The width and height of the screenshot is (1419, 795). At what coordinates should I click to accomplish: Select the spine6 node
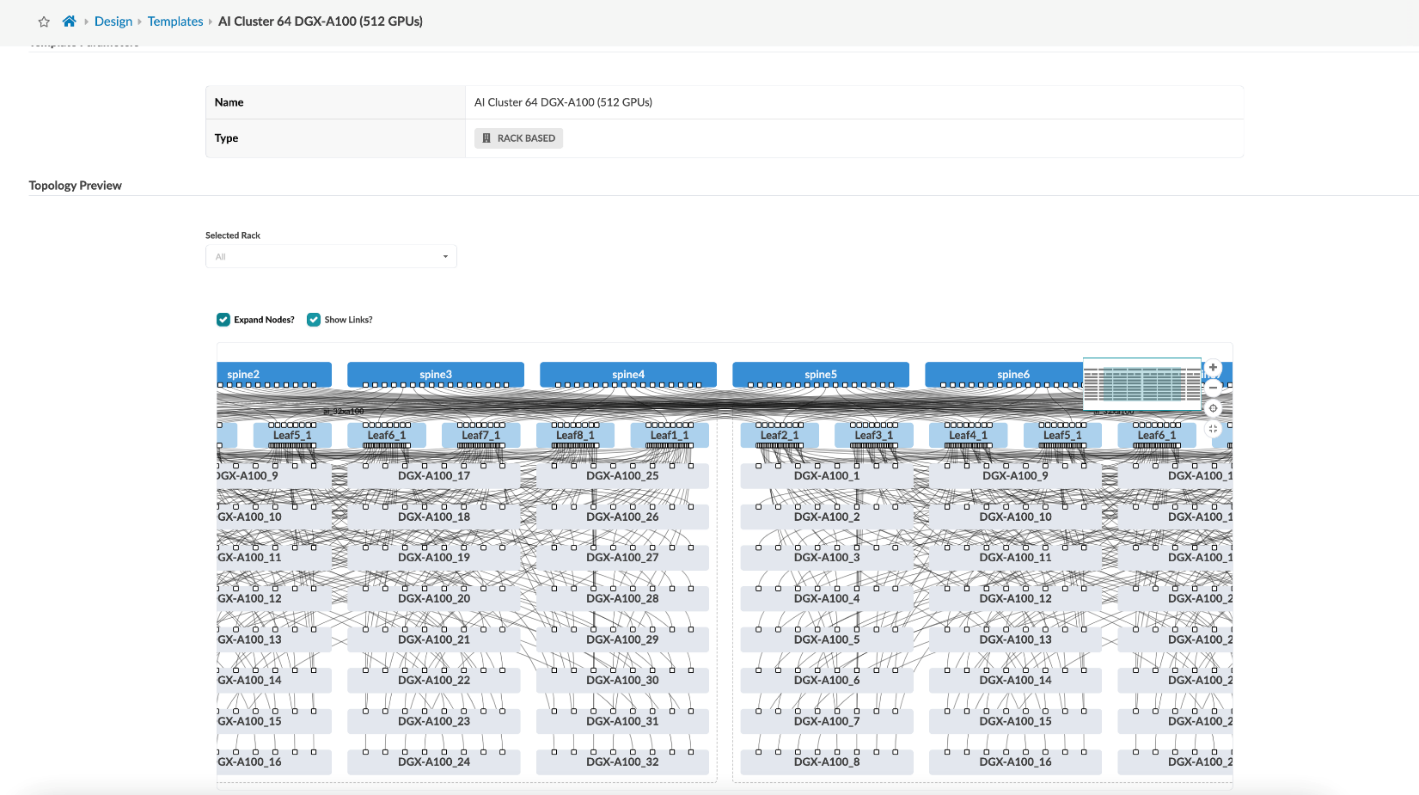(x=1004, y=375)
